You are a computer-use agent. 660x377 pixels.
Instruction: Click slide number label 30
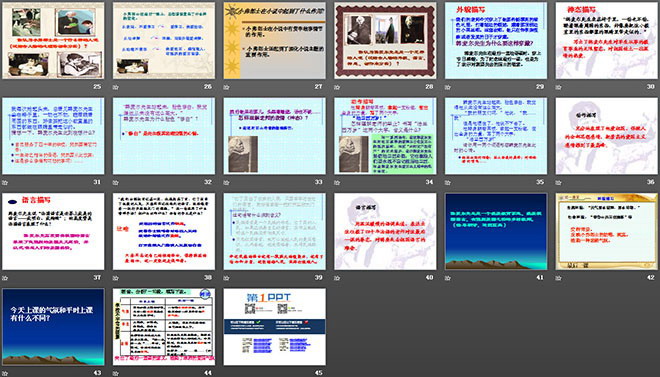tap(651, 86)
